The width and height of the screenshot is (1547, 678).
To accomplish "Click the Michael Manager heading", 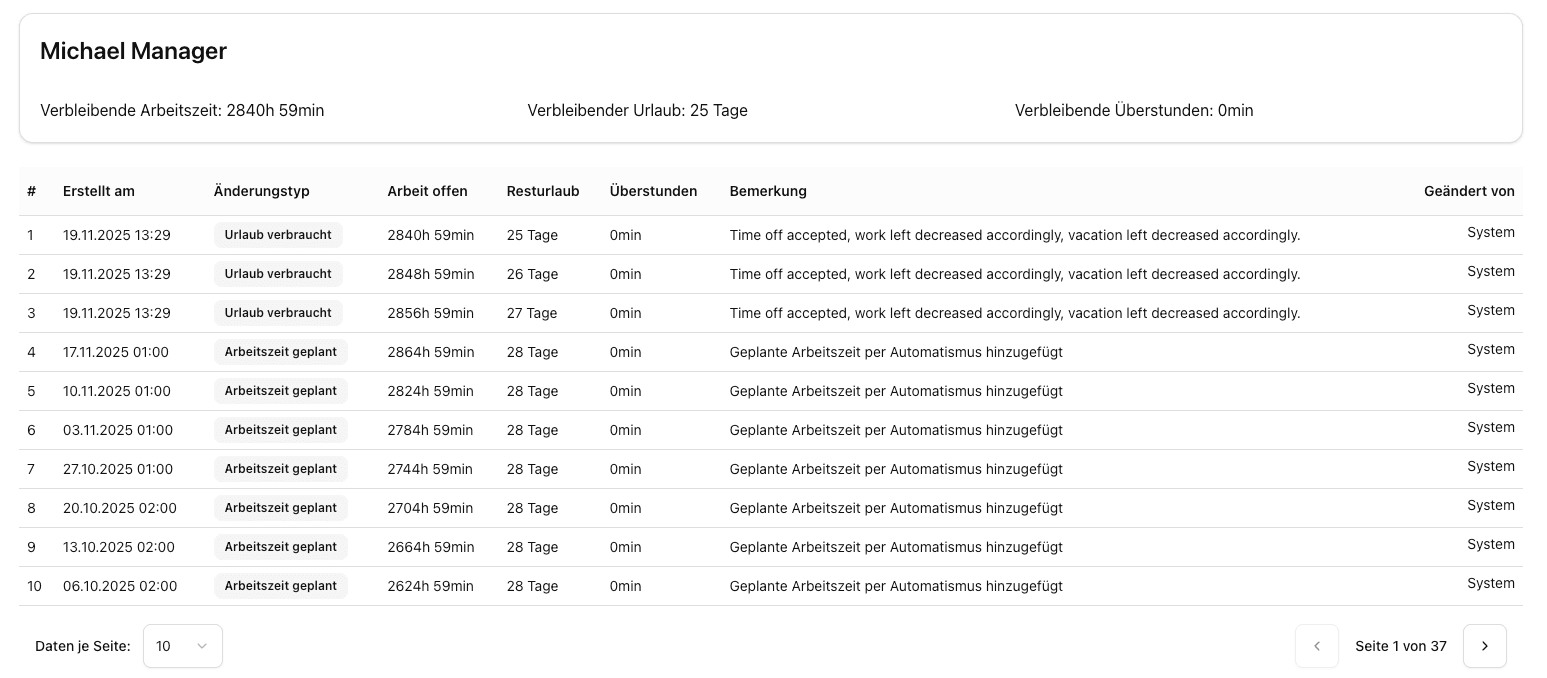I will coord(133,51).
